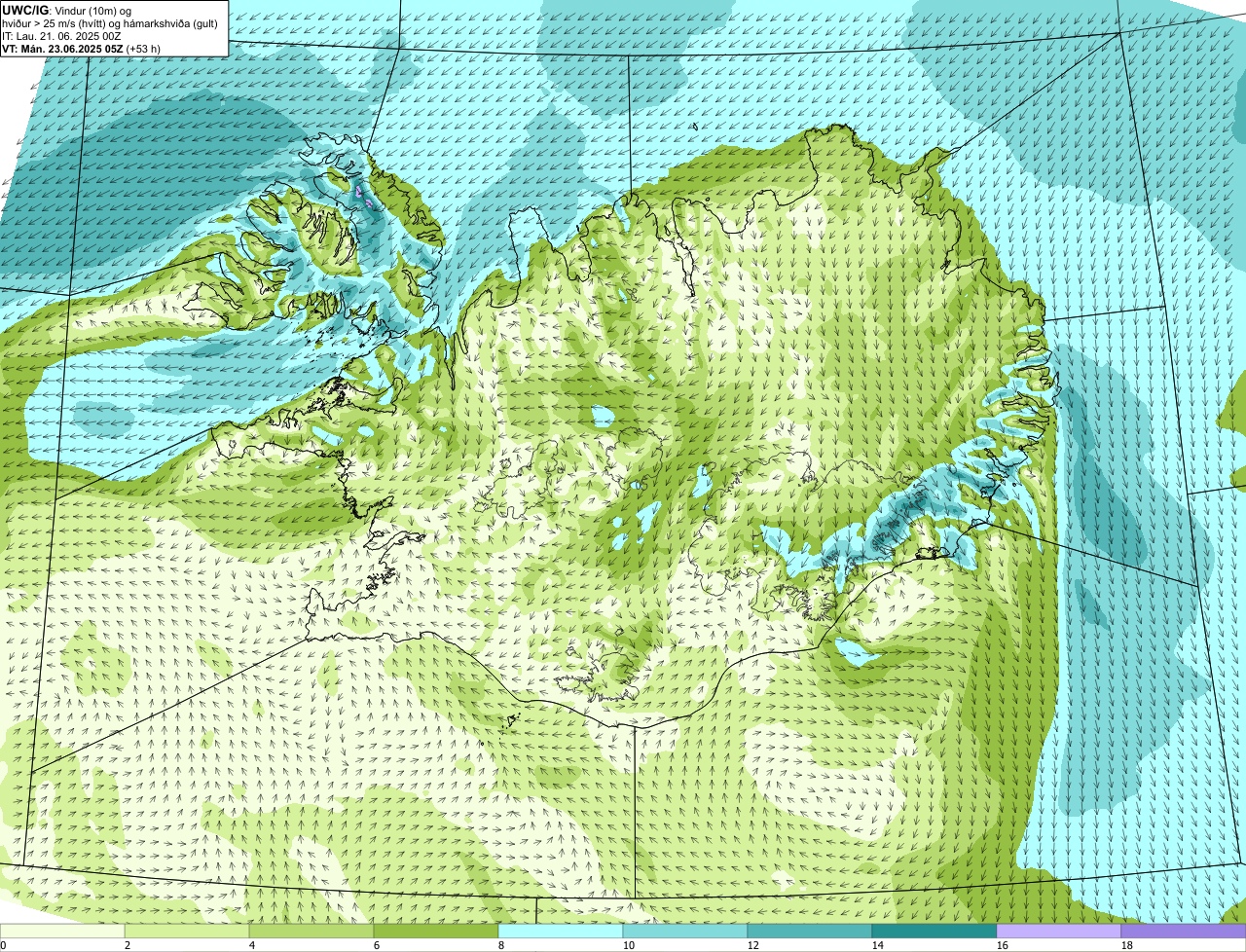
Task: Click the legend scale label "0"
Action: (3, 945)
